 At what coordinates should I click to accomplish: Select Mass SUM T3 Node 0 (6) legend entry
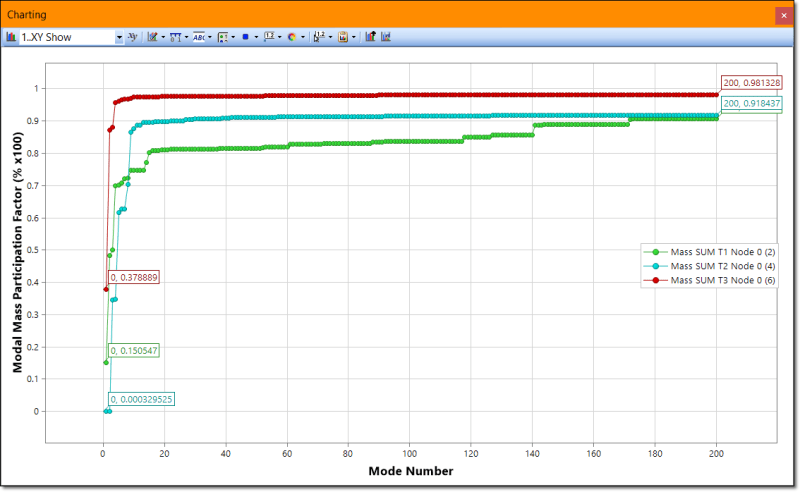709,280
